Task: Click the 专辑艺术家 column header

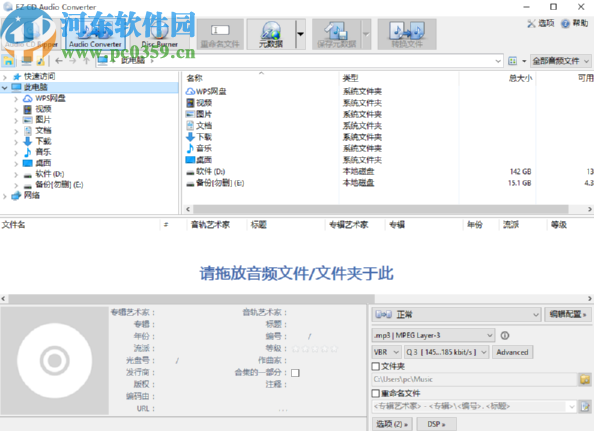Action: click(349, 225)
